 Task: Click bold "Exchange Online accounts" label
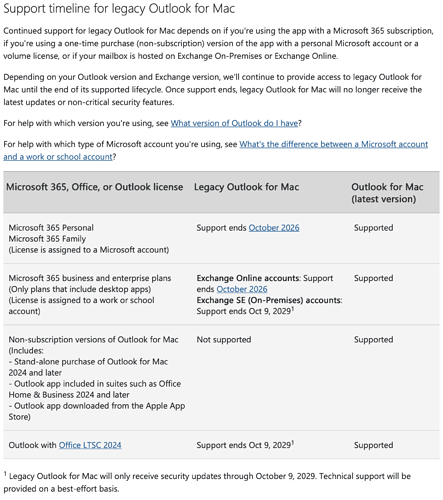click(248, 278)
